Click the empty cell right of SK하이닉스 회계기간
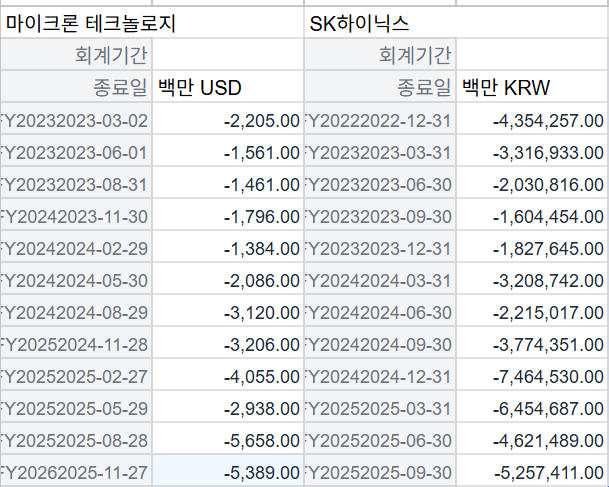The image size is (609, 487). 532,54
